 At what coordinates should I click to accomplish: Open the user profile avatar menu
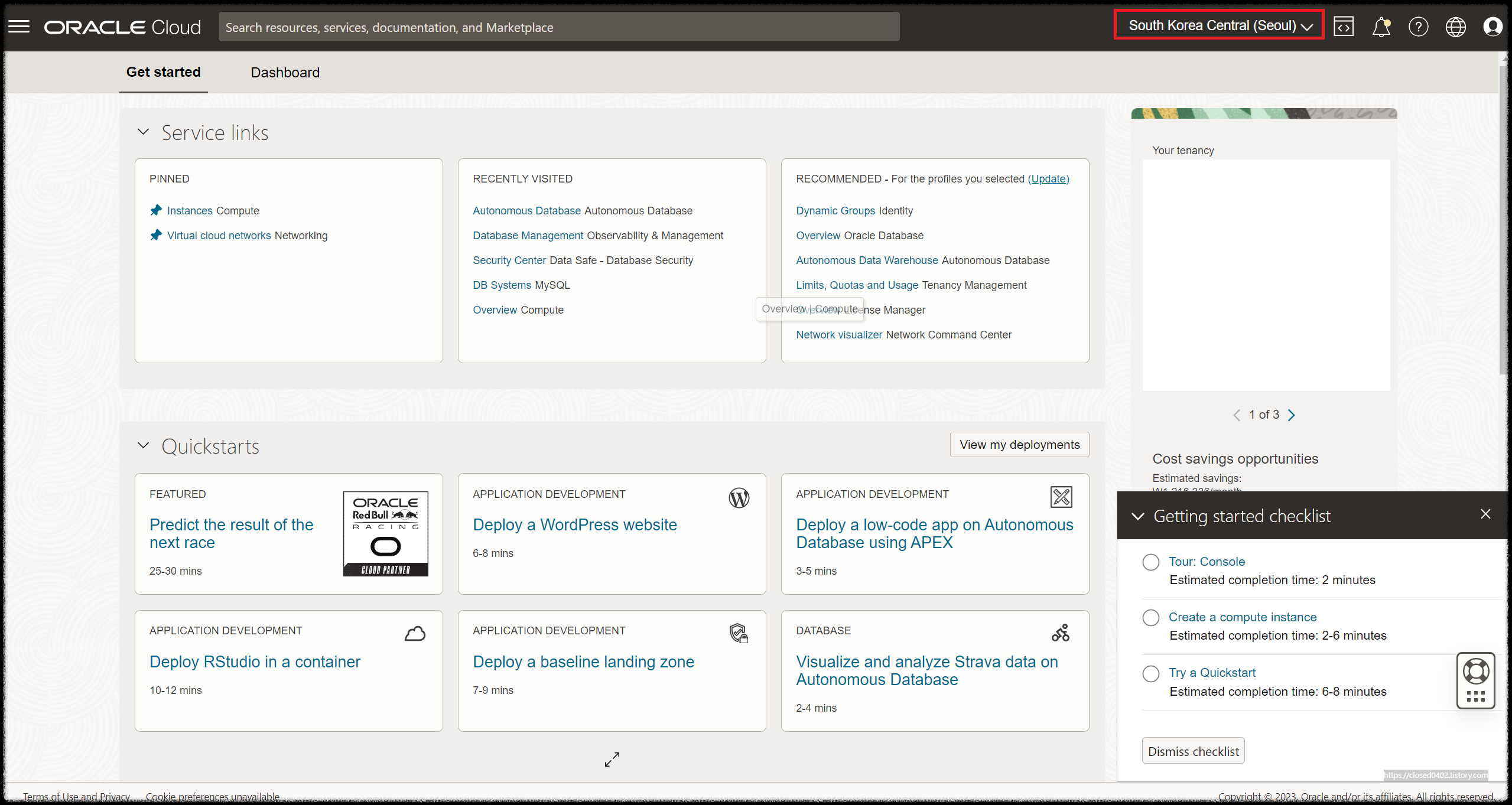(x=1493, y=27)
